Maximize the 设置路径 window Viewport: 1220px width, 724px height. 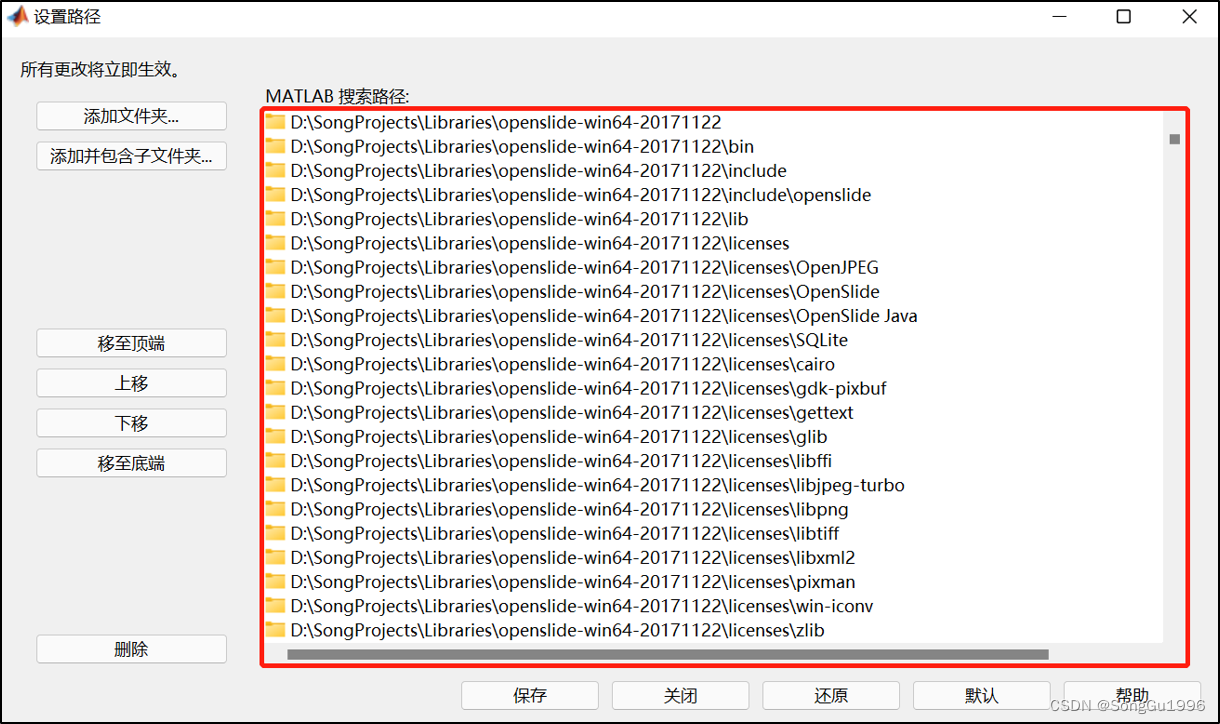pos(1124,17)
